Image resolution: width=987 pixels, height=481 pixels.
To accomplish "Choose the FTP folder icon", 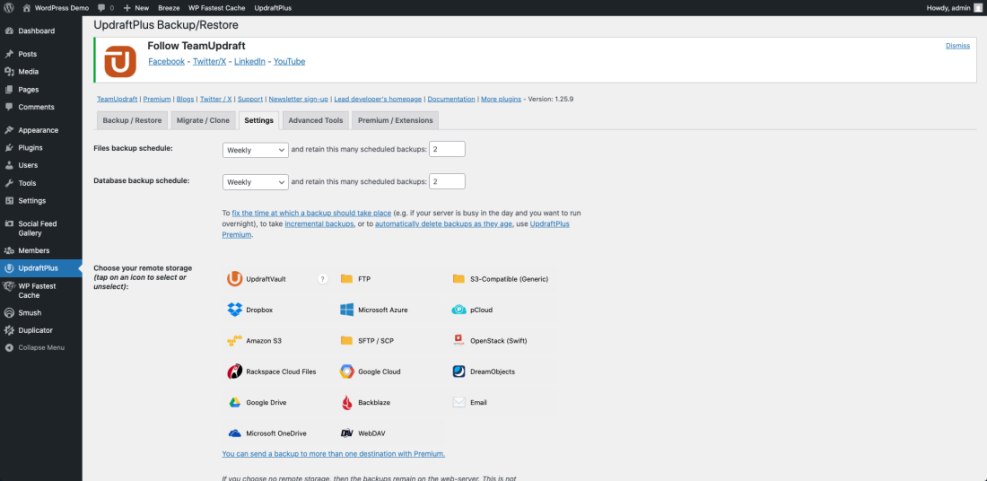I will 346,279.
